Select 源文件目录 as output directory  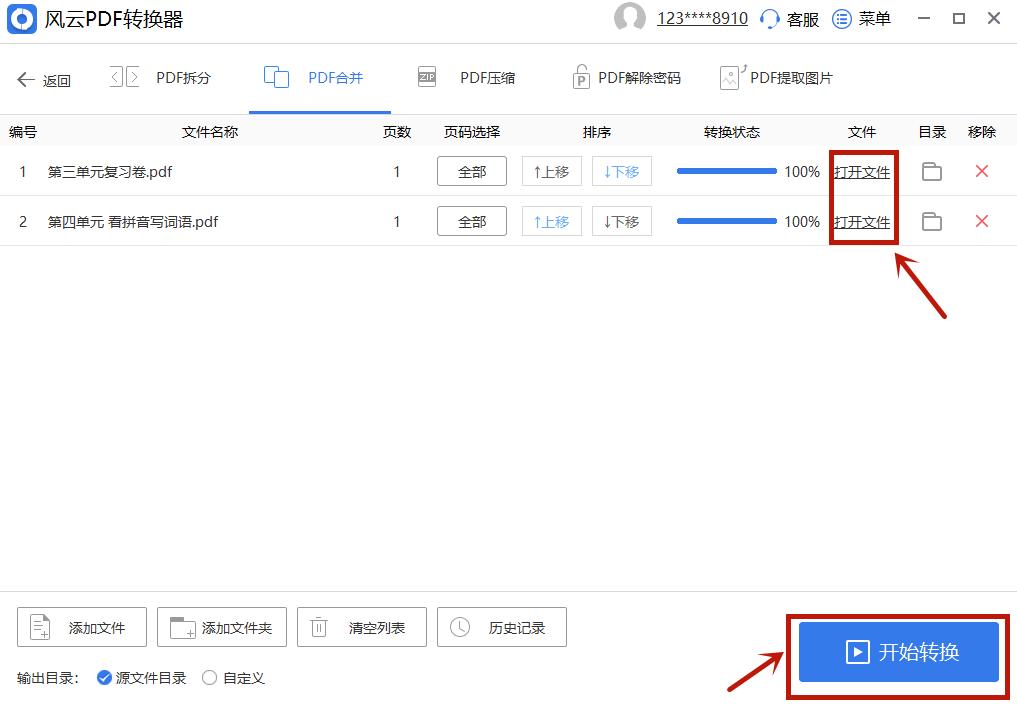(102, 678)
